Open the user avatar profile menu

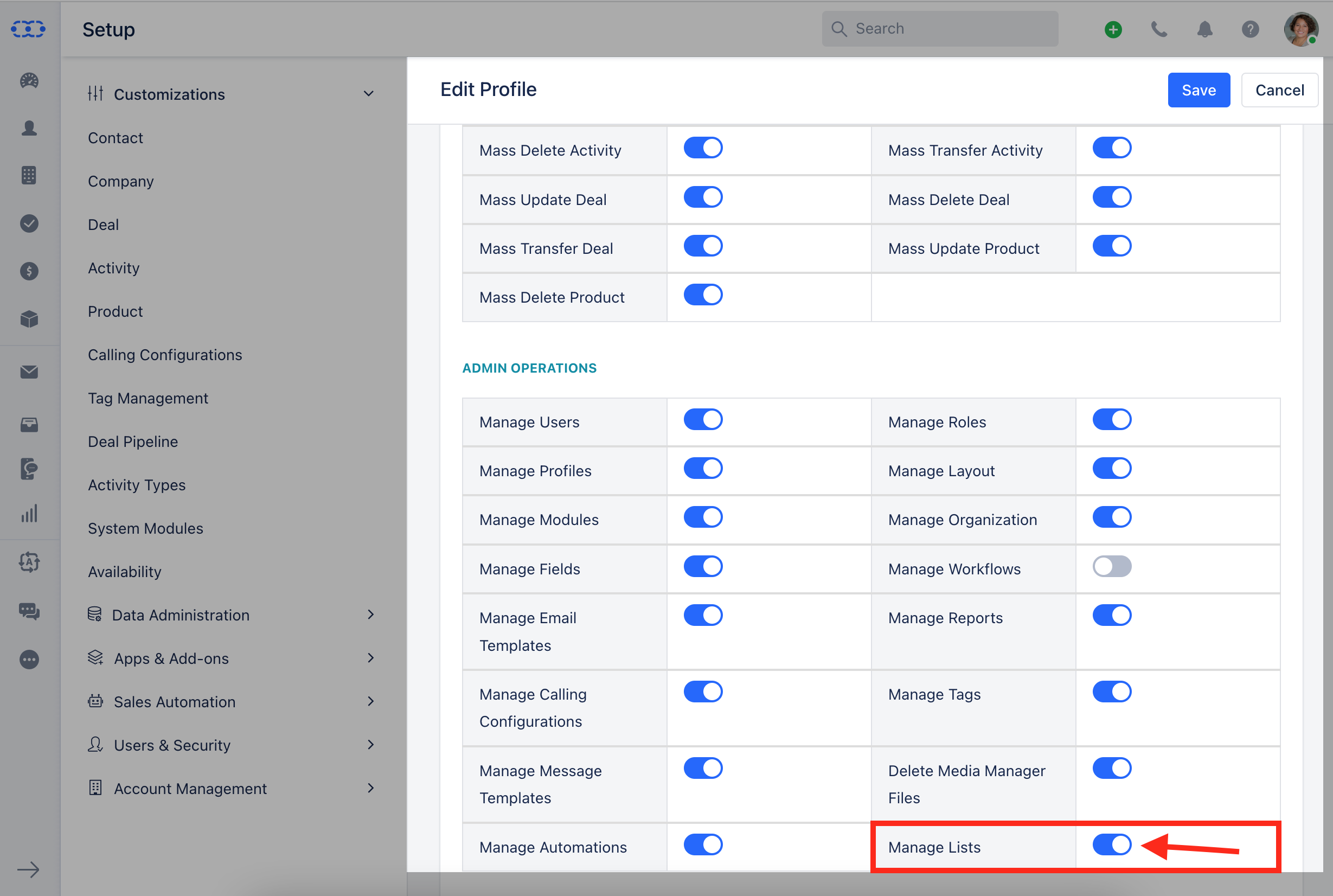click(1301, 29)
